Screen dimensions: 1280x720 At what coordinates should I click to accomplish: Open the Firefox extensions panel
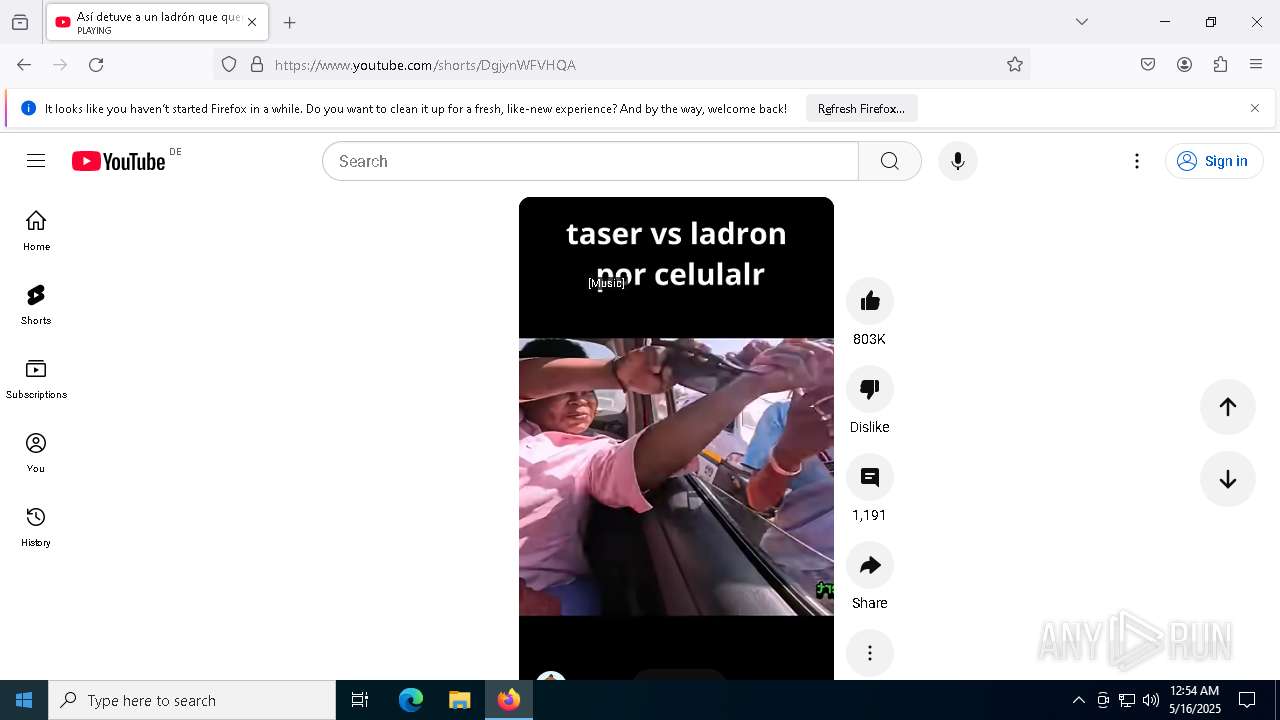[1220, 65]
